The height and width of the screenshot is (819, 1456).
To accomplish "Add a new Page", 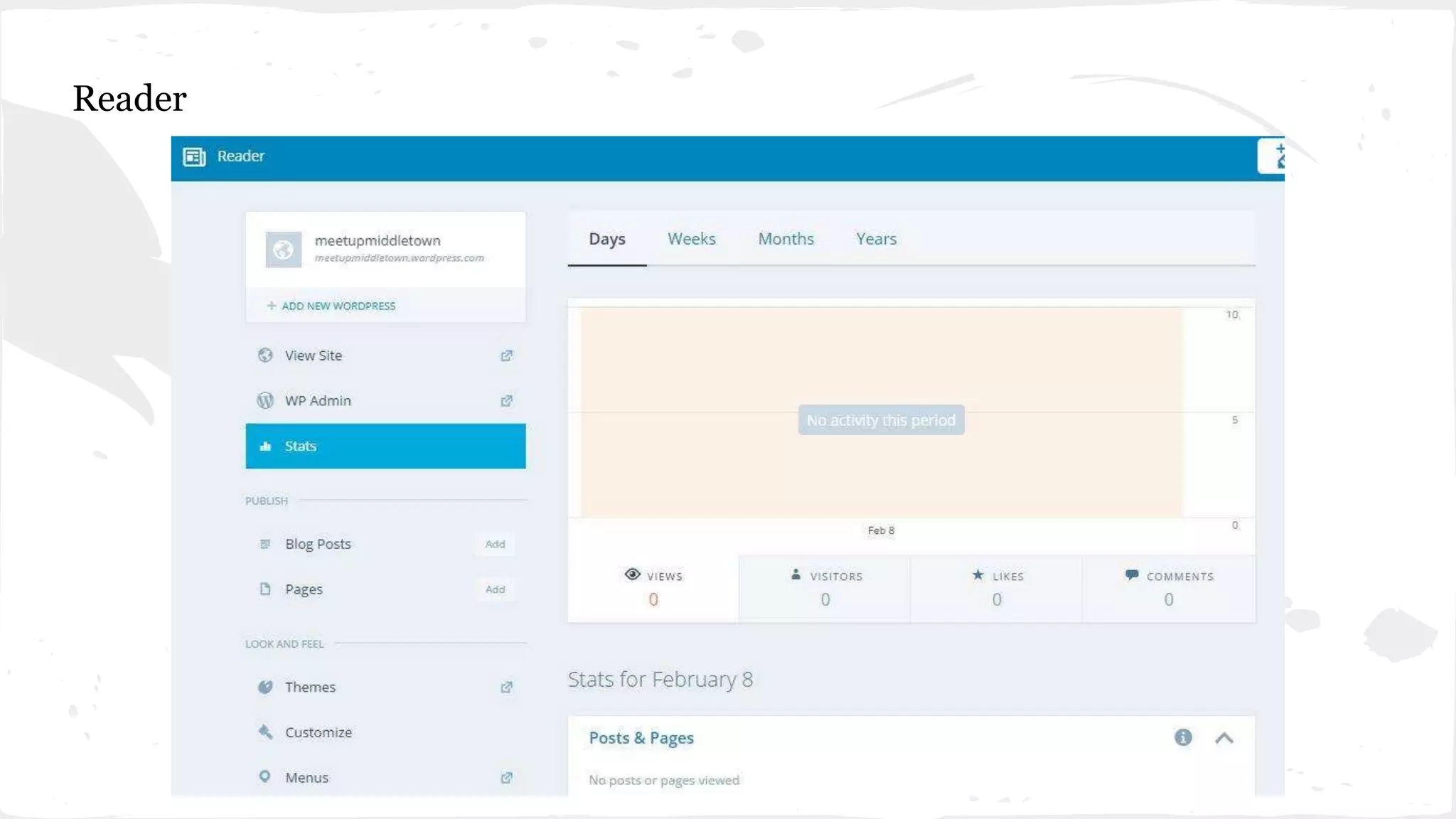I will [495, 589].
